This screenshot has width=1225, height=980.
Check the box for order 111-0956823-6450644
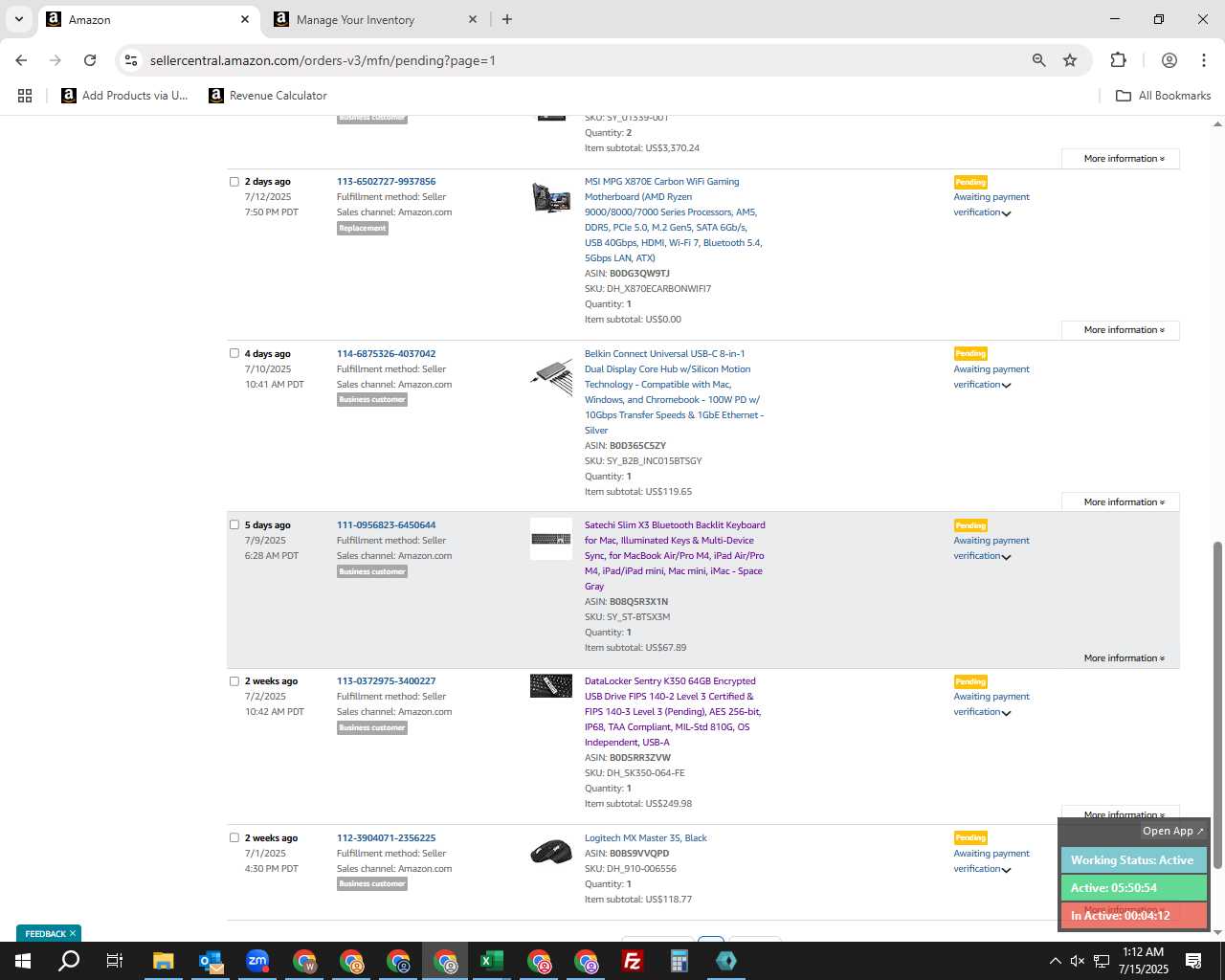point(234,524)
